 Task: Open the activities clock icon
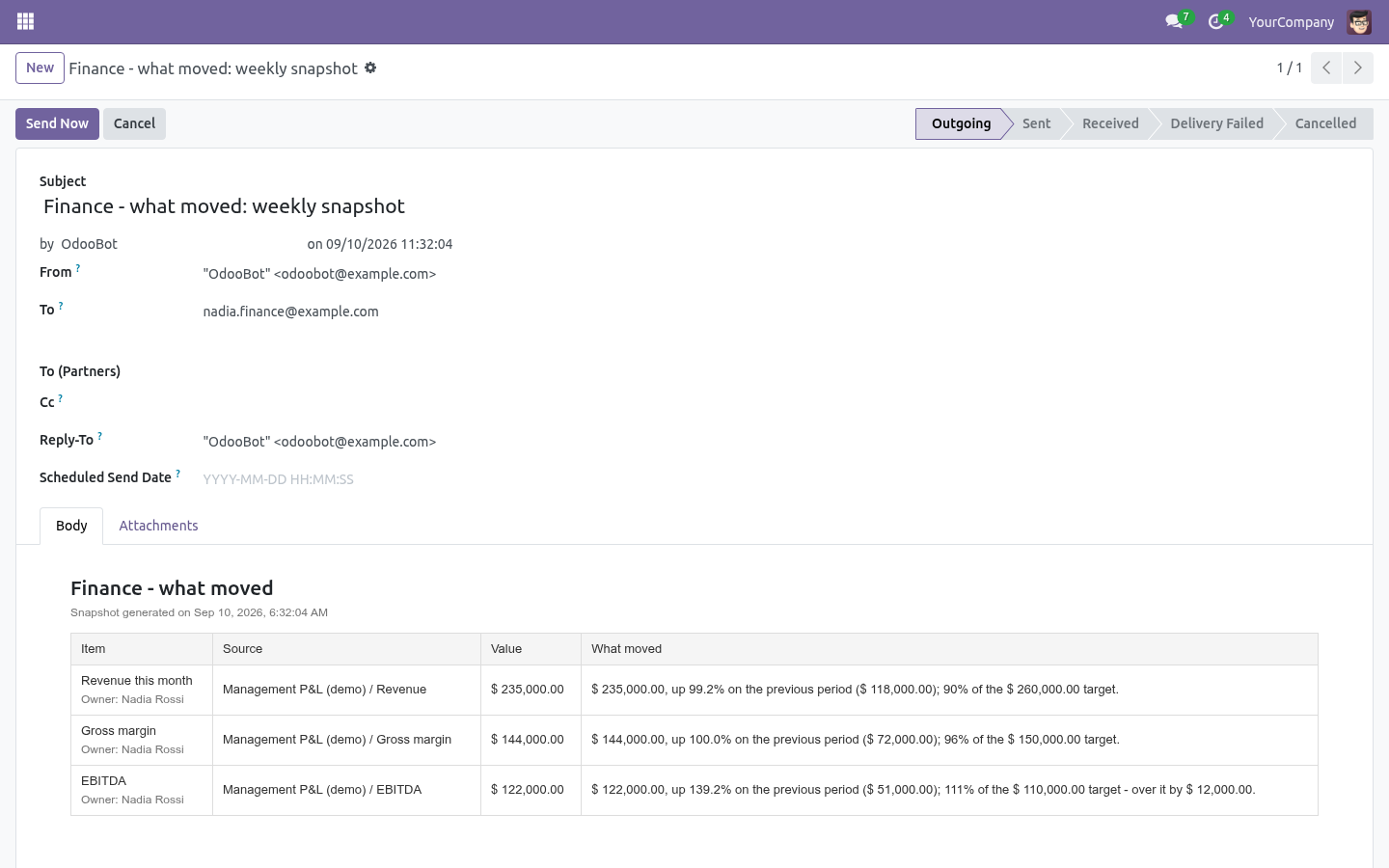click(1215, 21)
